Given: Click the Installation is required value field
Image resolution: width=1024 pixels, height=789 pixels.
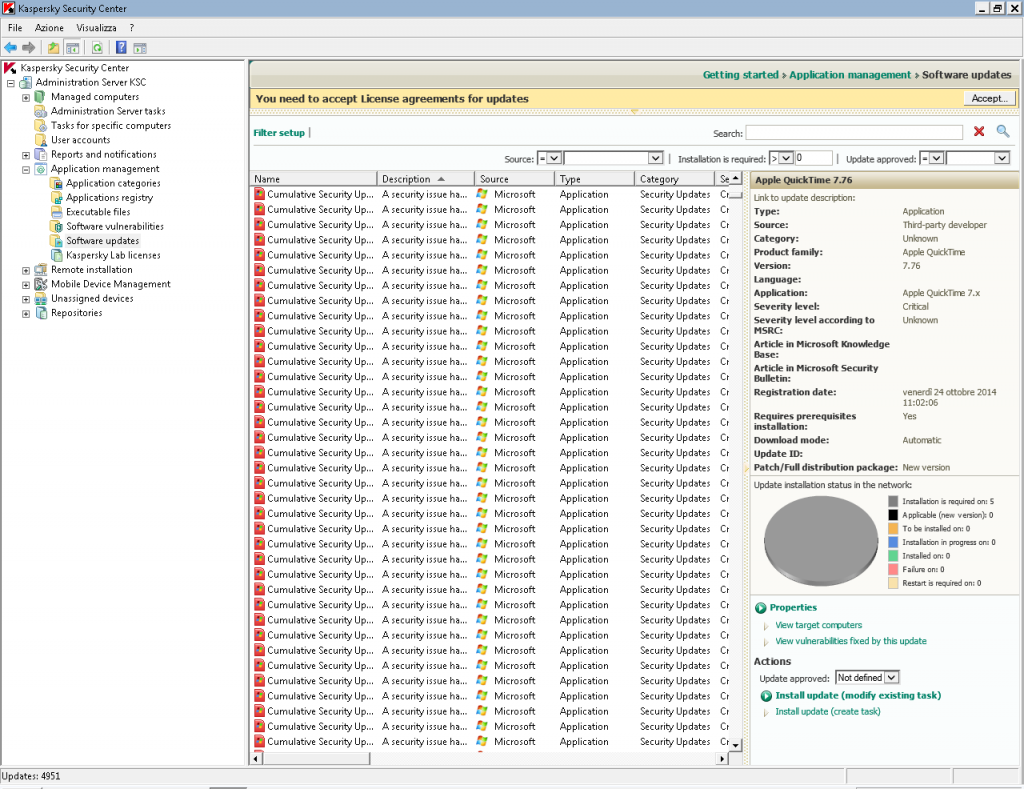Looking at the screenshot, I should coord(814,158).
